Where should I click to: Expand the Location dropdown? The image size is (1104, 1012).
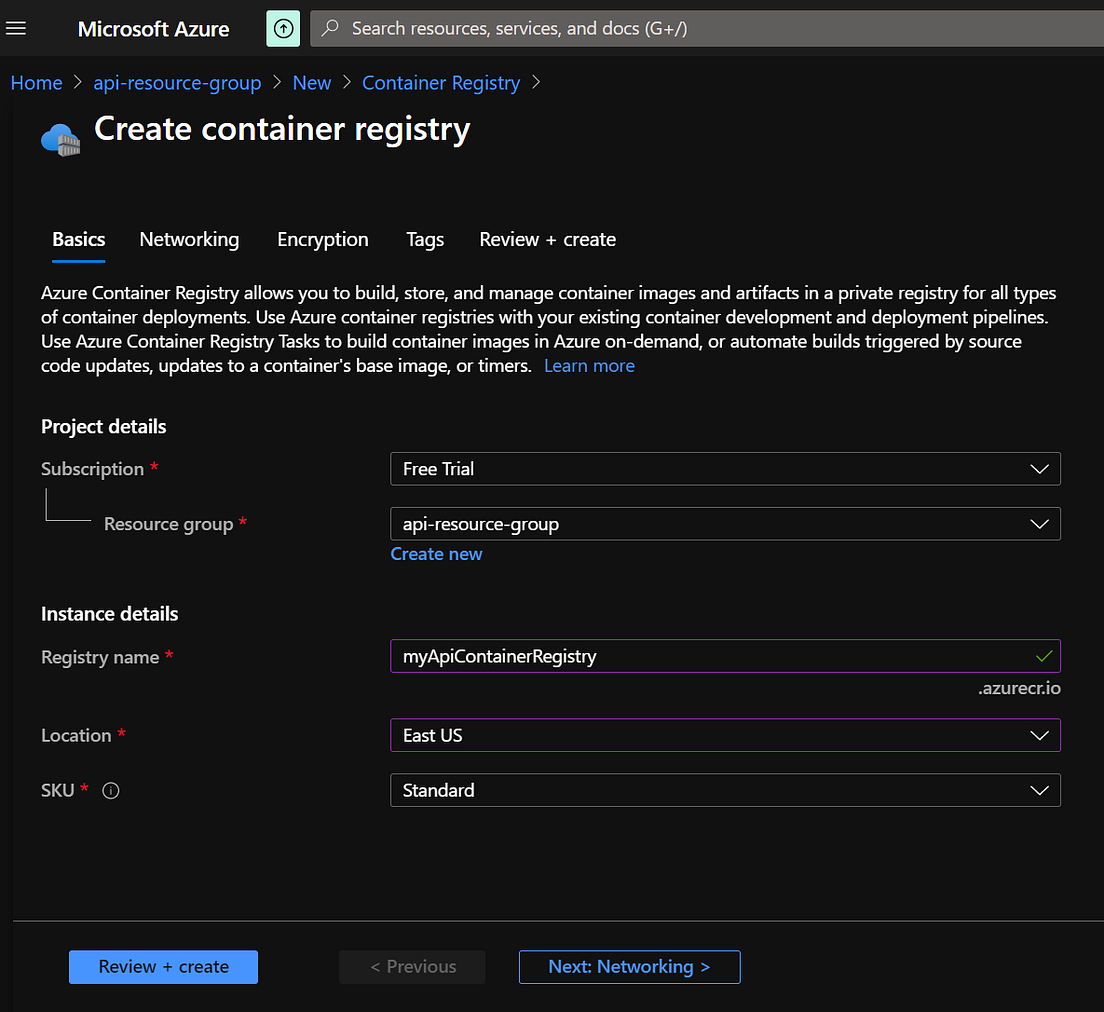click(x=725, y=735)
